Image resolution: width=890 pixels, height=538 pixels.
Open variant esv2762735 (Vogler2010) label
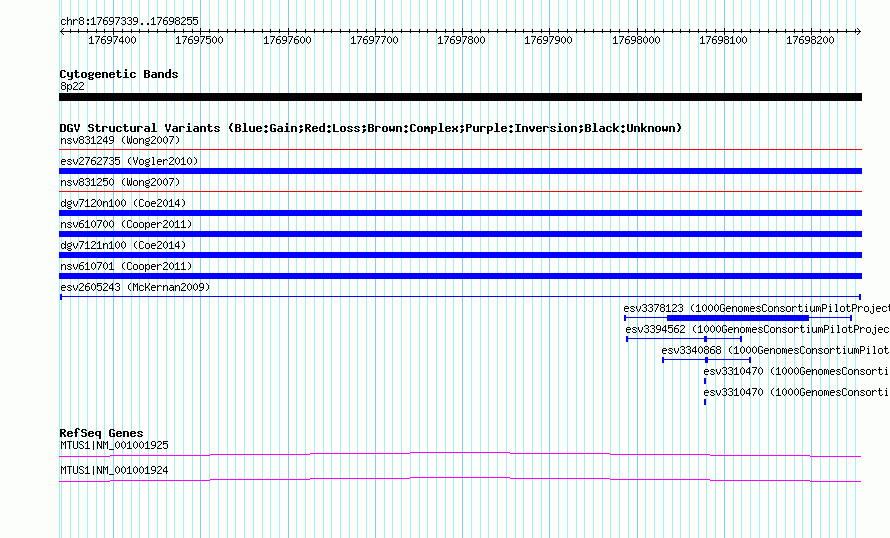pos(129,161)
